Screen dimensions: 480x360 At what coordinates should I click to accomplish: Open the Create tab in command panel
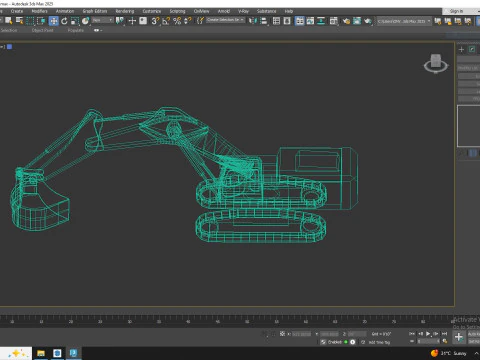(x=461, y=50)
